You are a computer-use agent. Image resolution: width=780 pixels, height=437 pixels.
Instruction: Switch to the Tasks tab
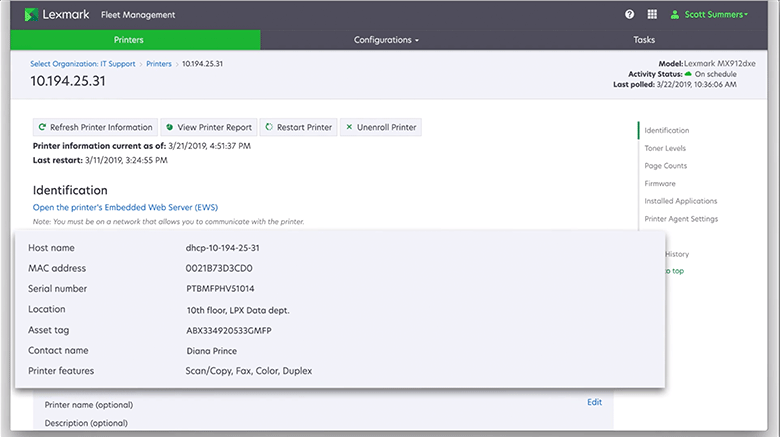pos(644,40)
